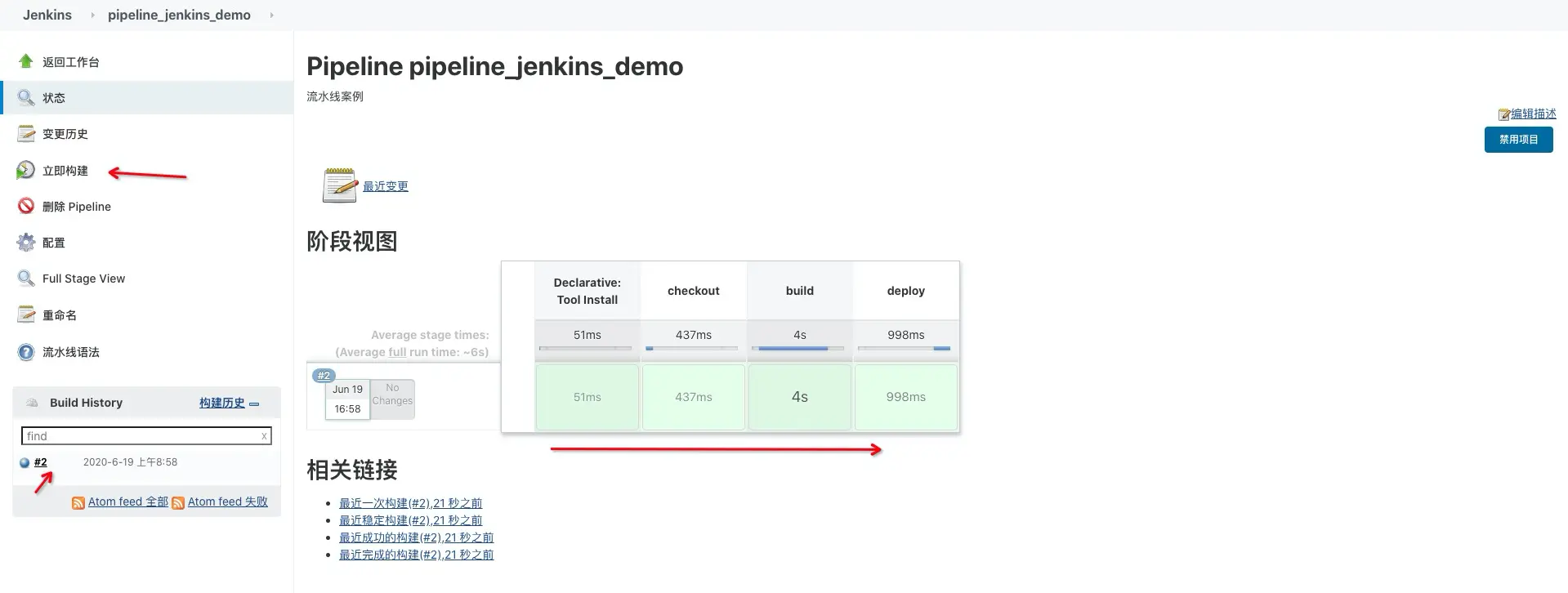The height and width of the screenshot is (593, 1568).
Task: Click the RSS icon for Atom feed 全部
Action: click(x=78, y=503)
